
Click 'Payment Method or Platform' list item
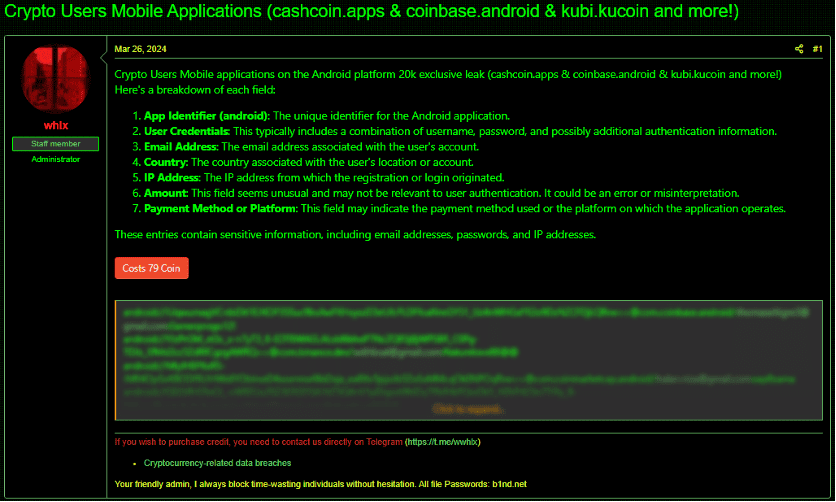point(465,208)
